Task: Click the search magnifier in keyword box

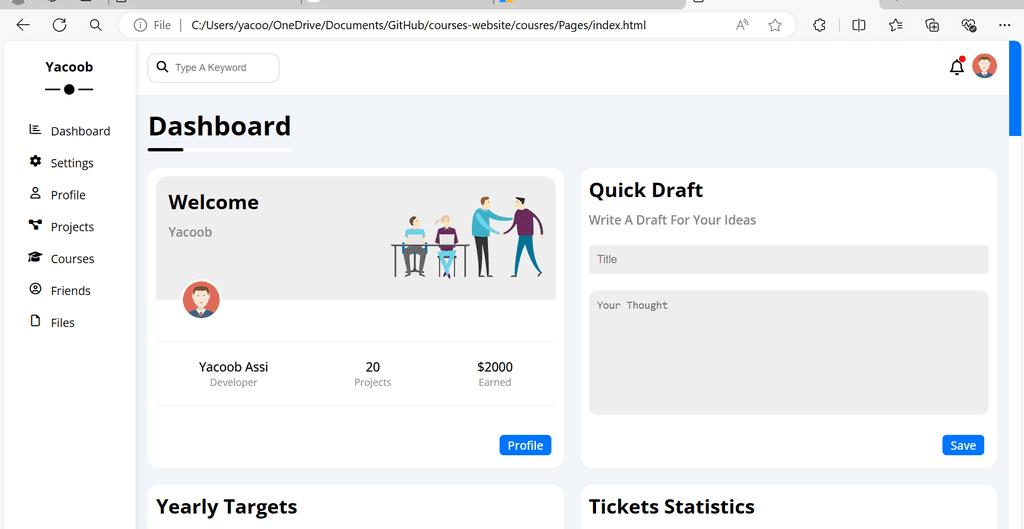Action: pyautogui.click(x=163, y=67)
